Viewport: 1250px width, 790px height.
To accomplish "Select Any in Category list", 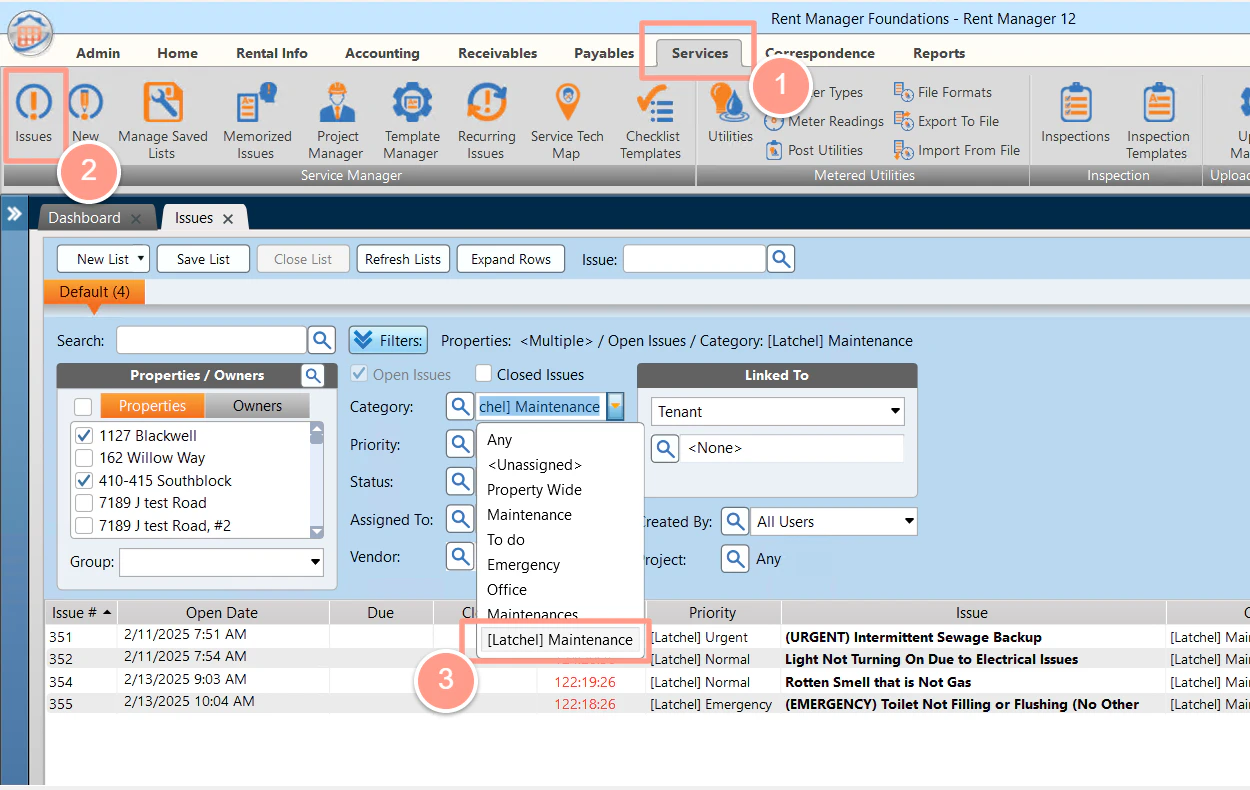I will (500, 440).
